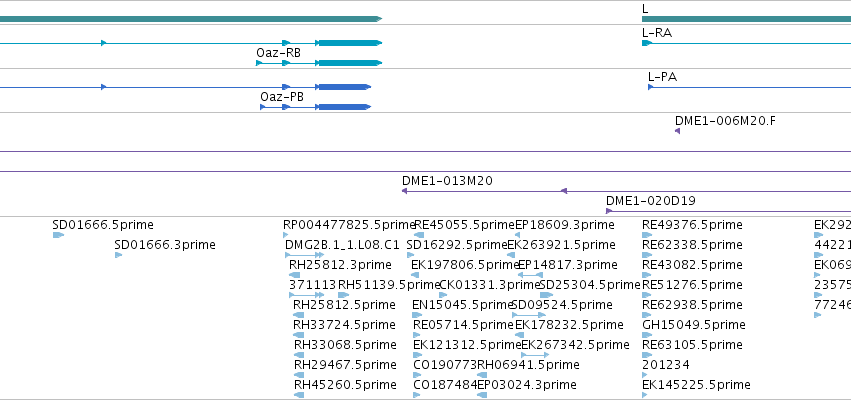Click the RE49376.5prime label

(692, 225)
